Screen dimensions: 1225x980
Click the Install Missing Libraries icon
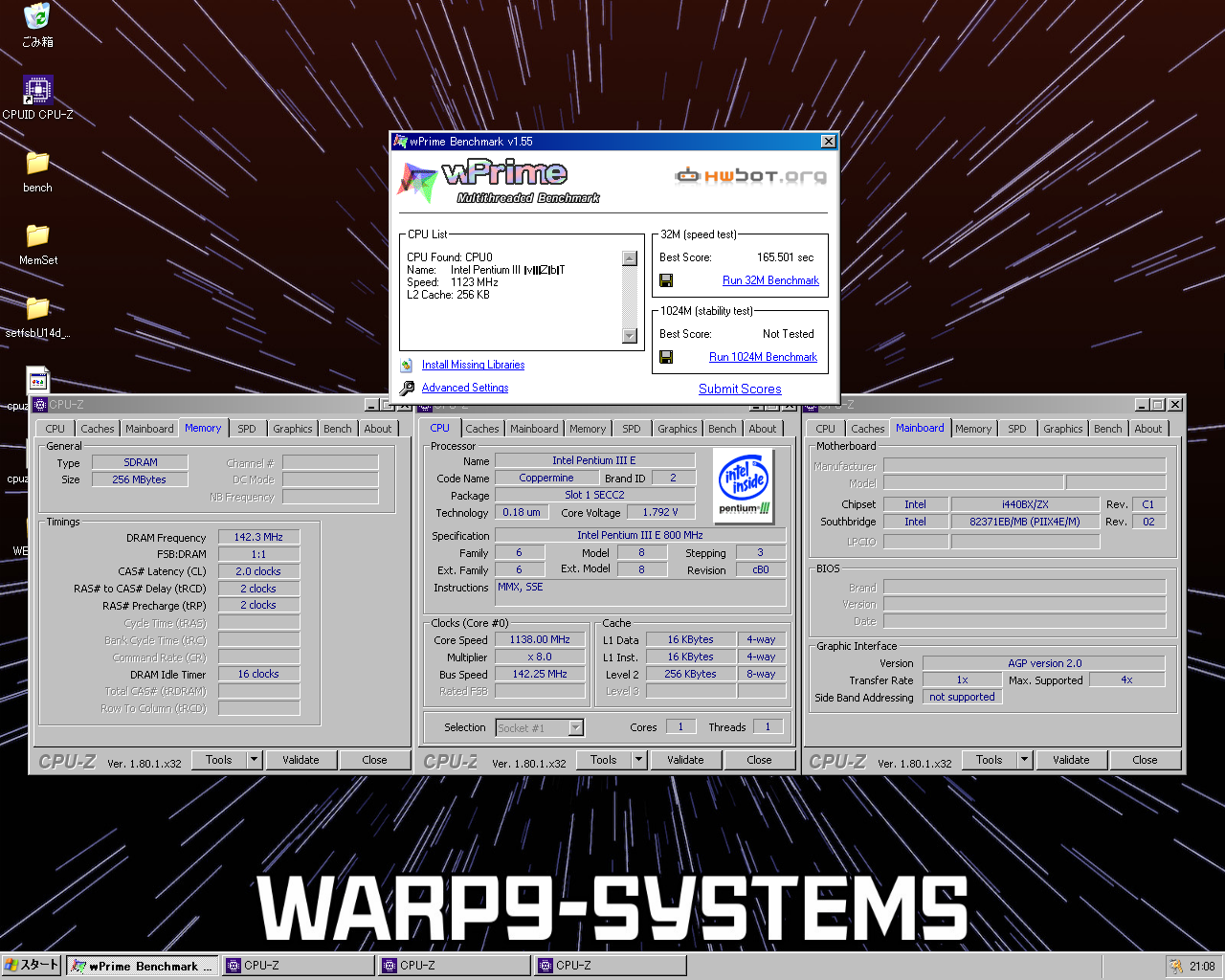[x=406, y=365]
